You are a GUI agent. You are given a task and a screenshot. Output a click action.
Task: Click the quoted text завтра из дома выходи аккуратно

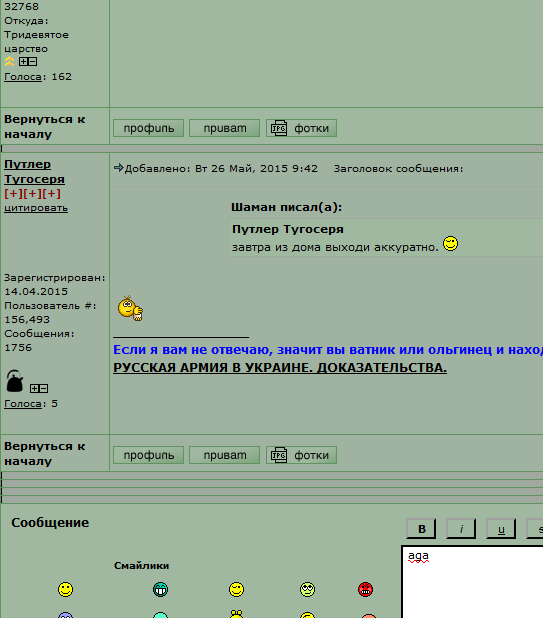pyautogui.click(x=335, y=248)
